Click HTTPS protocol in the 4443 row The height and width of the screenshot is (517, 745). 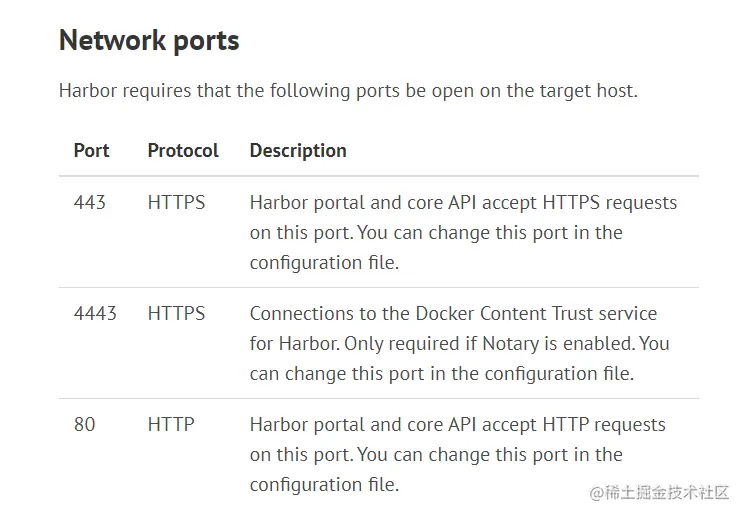tap(176, 314)
